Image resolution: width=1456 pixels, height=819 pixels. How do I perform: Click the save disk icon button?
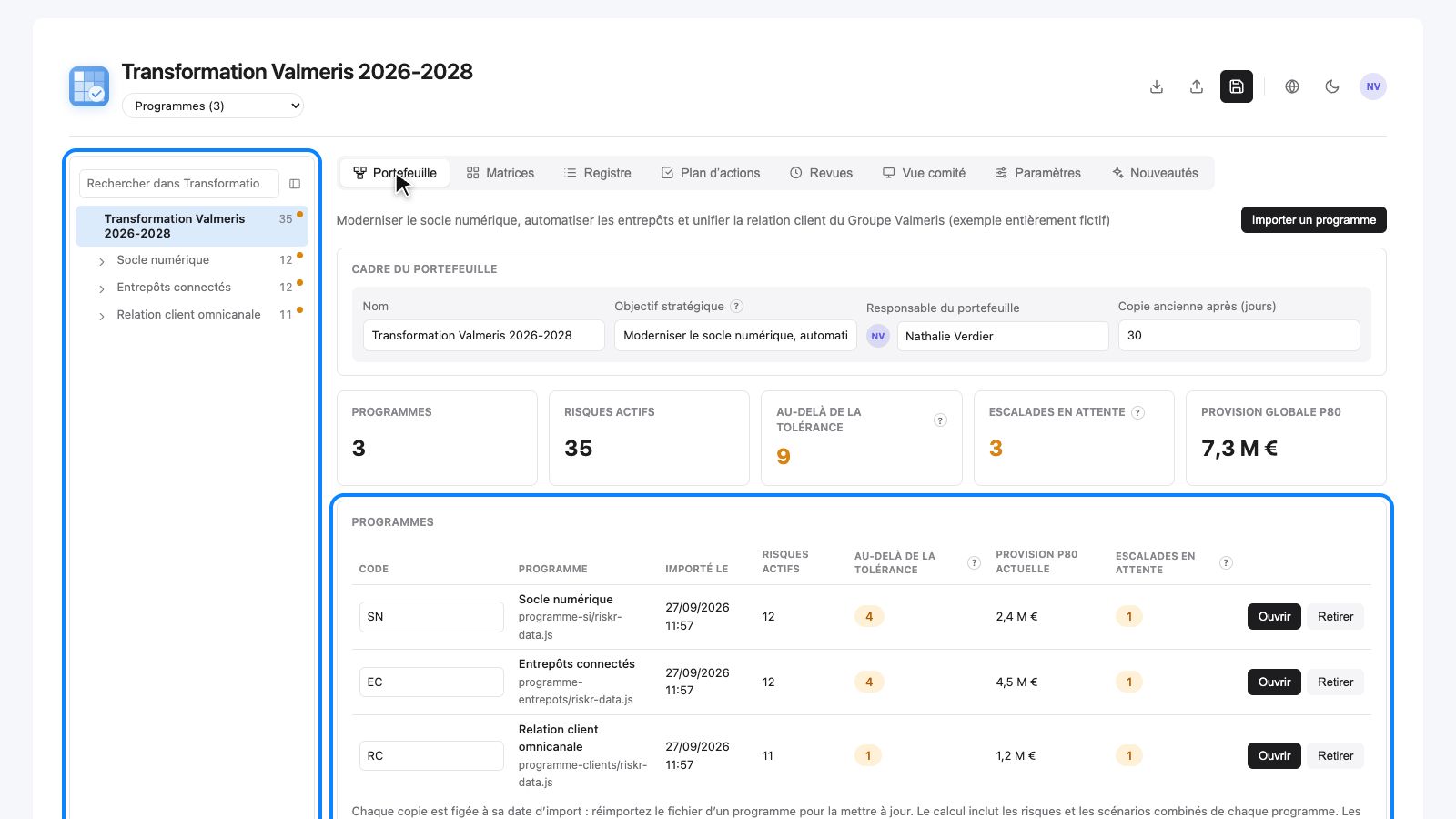coord(1237,86)
